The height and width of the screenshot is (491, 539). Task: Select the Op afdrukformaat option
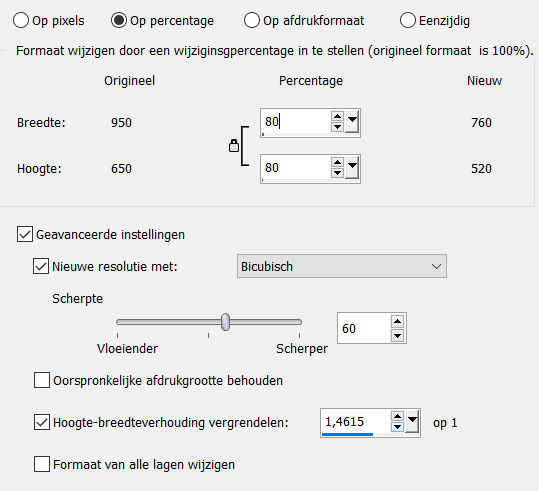252,20
